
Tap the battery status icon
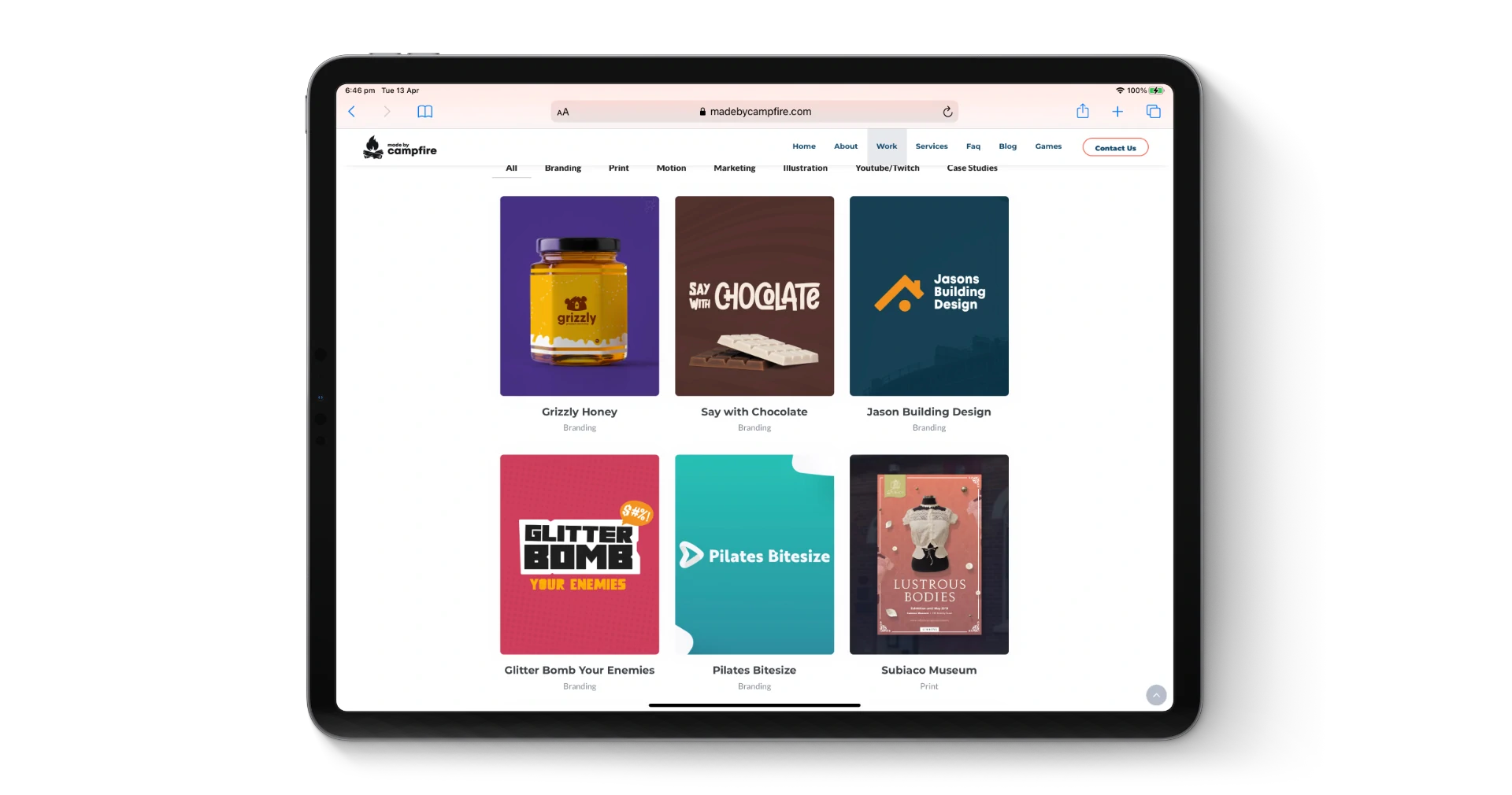[1156, 91]
